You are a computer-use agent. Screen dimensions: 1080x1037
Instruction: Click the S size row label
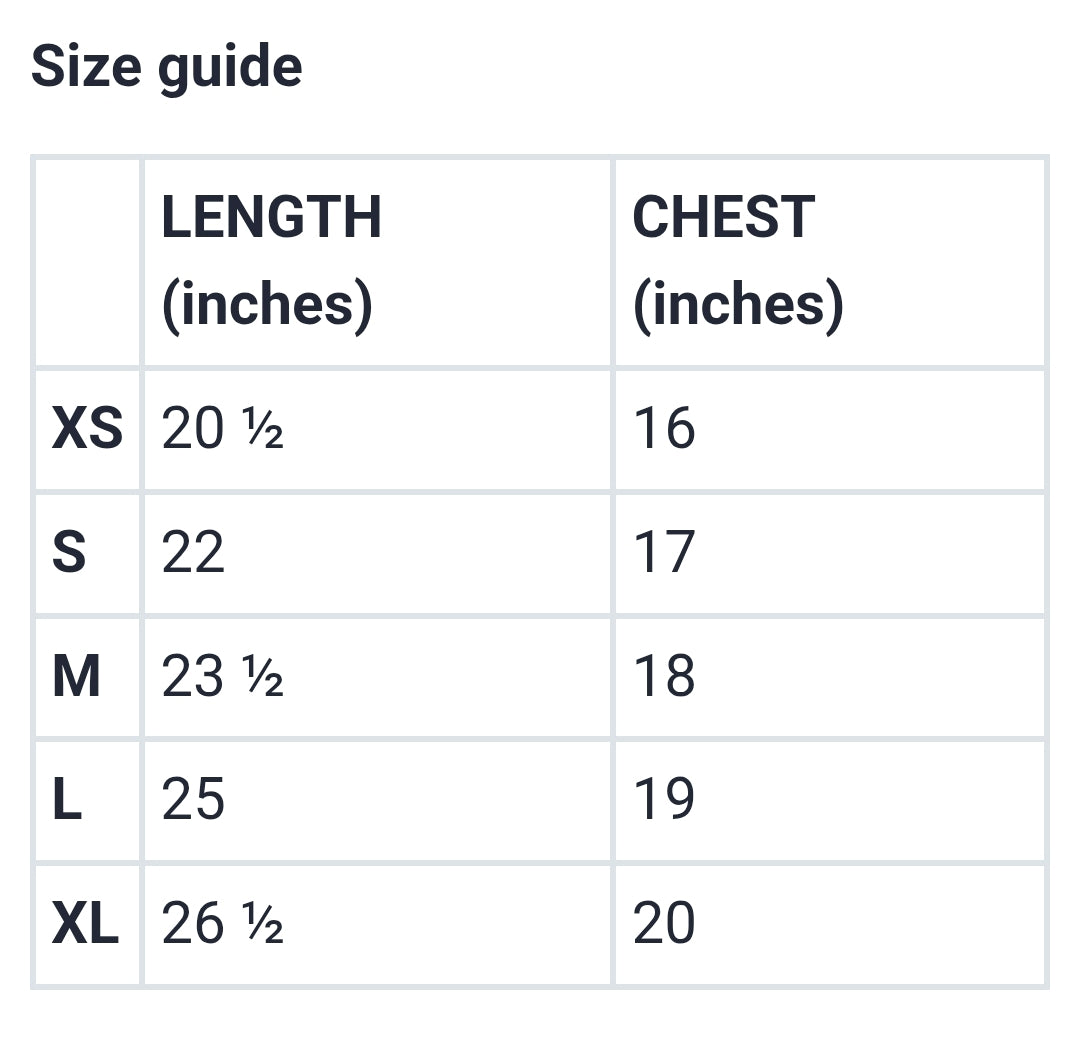coord(69,553)
